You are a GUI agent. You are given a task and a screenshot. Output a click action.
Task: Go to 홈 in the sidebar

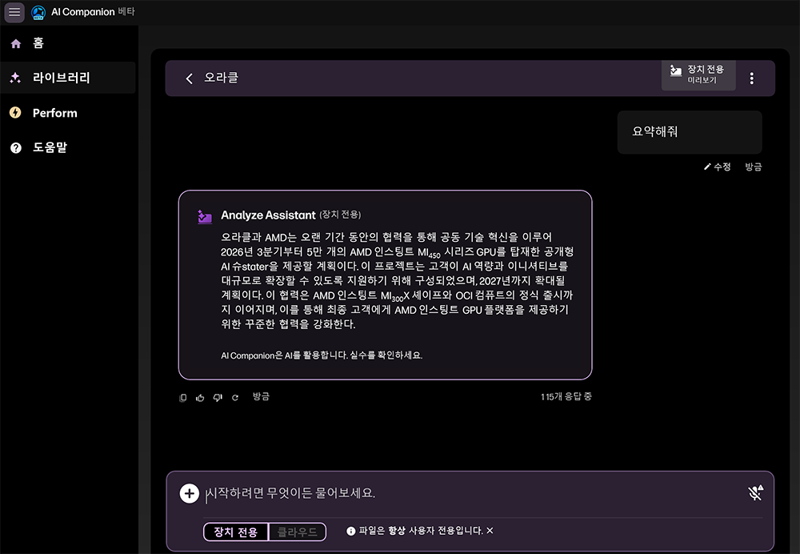pyautogui.click(x=68, y=43)
